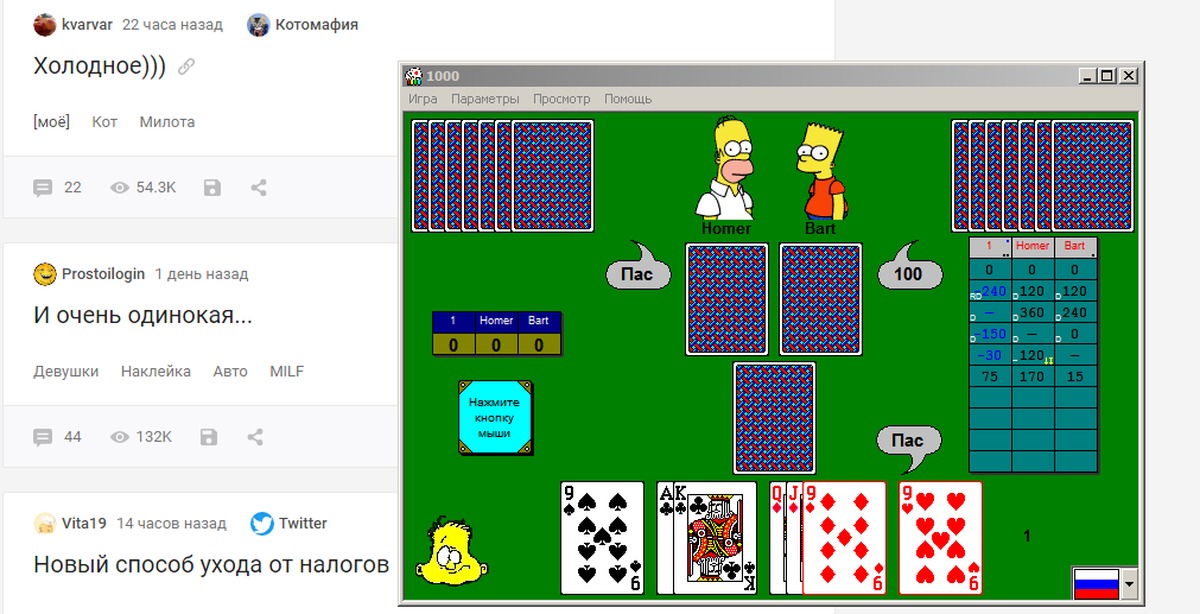
Task: Open the Twitter community link
Action: coord(303,523)
